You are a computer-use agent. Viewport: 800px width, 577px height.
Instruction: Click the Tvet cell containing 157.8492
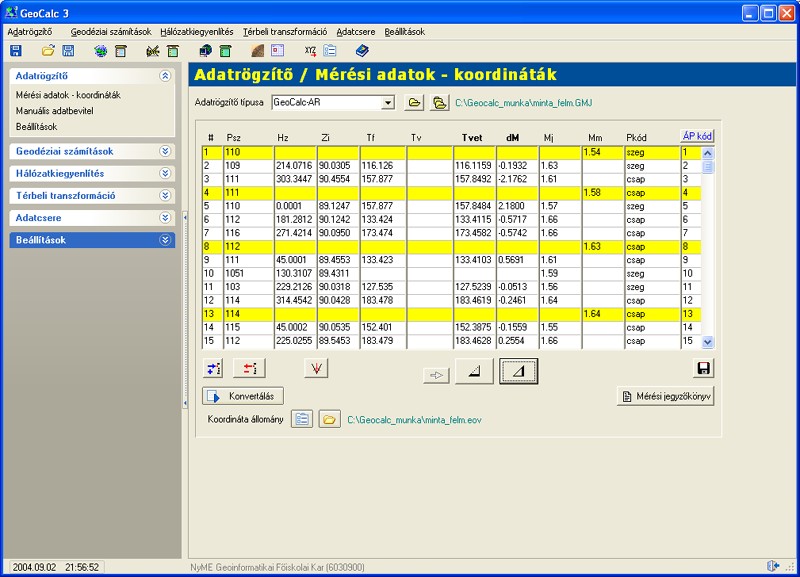pyautogui.click(x=474, y=179)
